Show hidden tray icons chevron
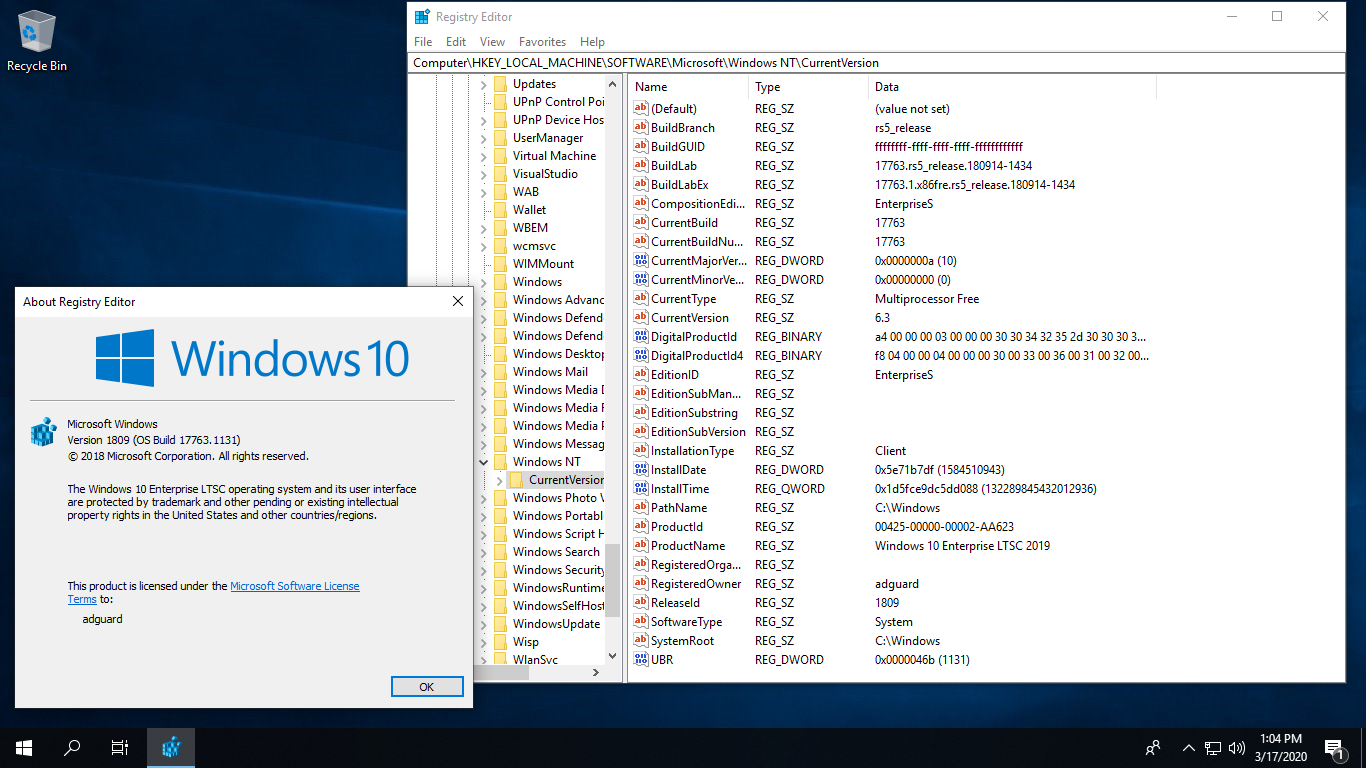Image resolution: width=1366 pixels, height=768 pixels. (1188, 747)
